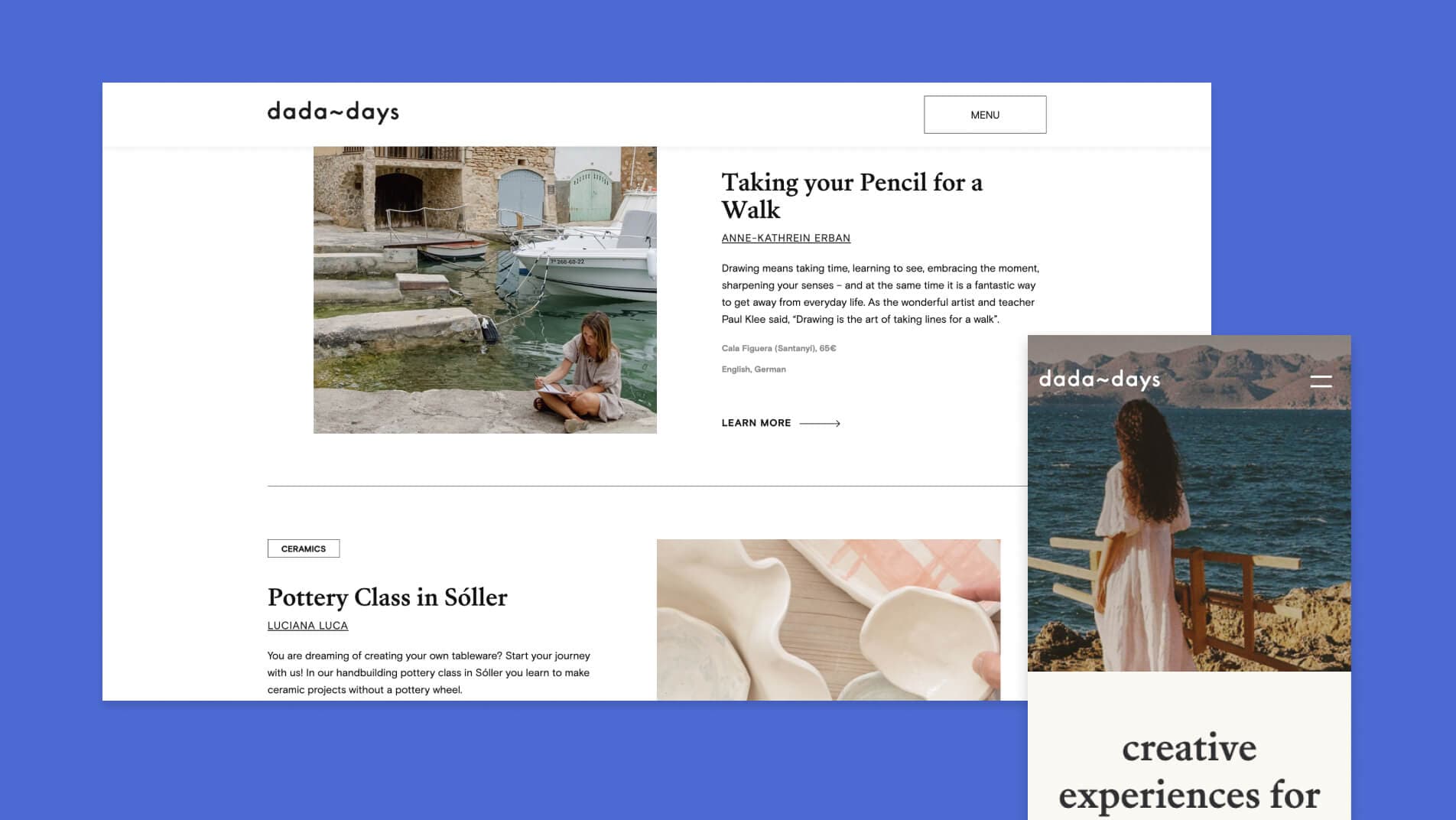Open Anne-Kathrein Erban author link
This screenshot has height=820, width=1456.
coord(786,238)
